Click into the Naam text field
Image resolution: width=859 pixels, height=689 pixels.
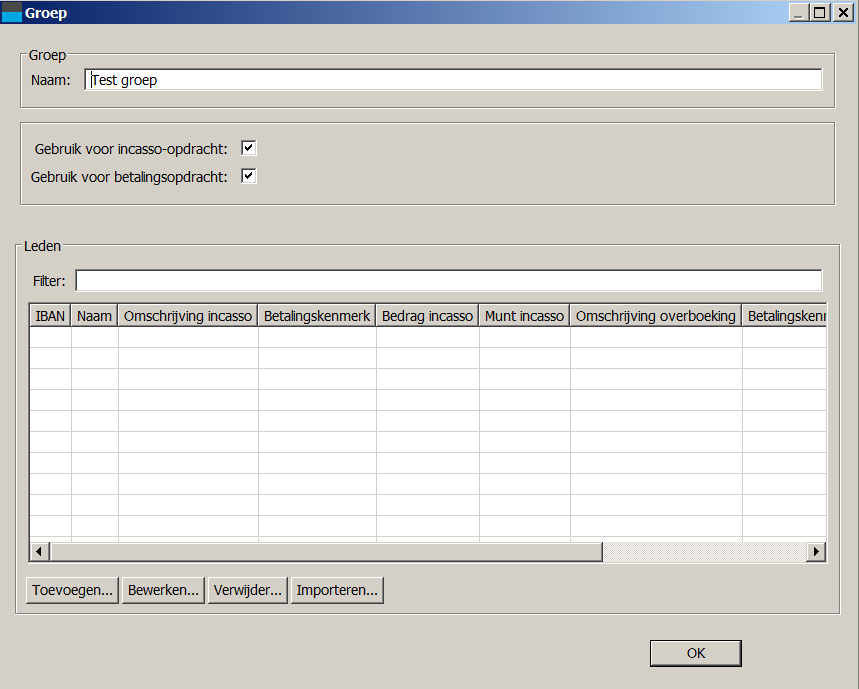pos(453,80)
